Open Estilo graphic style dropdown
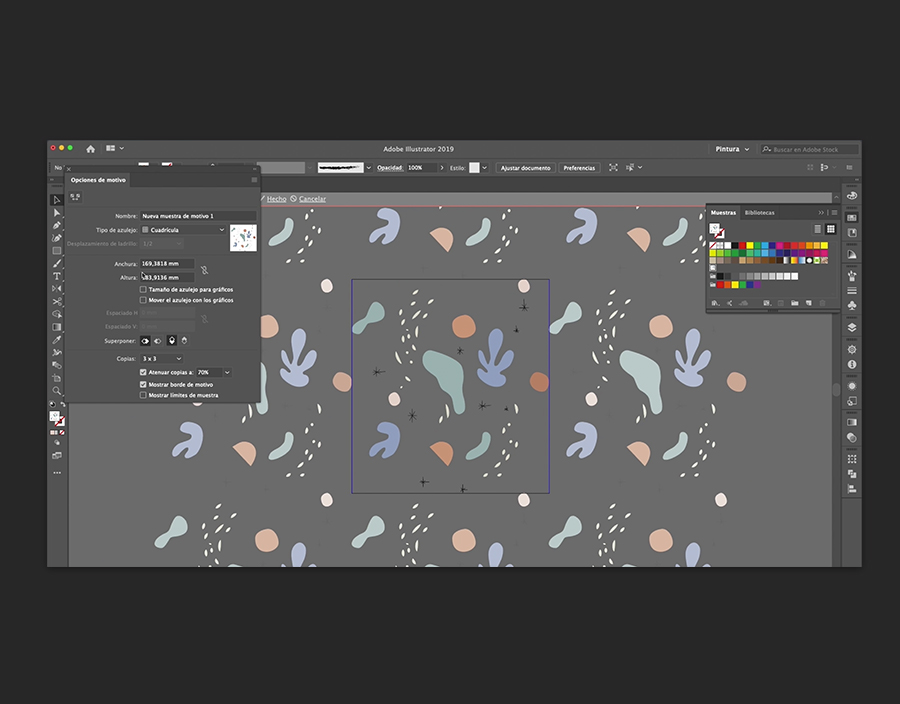 (x=484, y=168)
